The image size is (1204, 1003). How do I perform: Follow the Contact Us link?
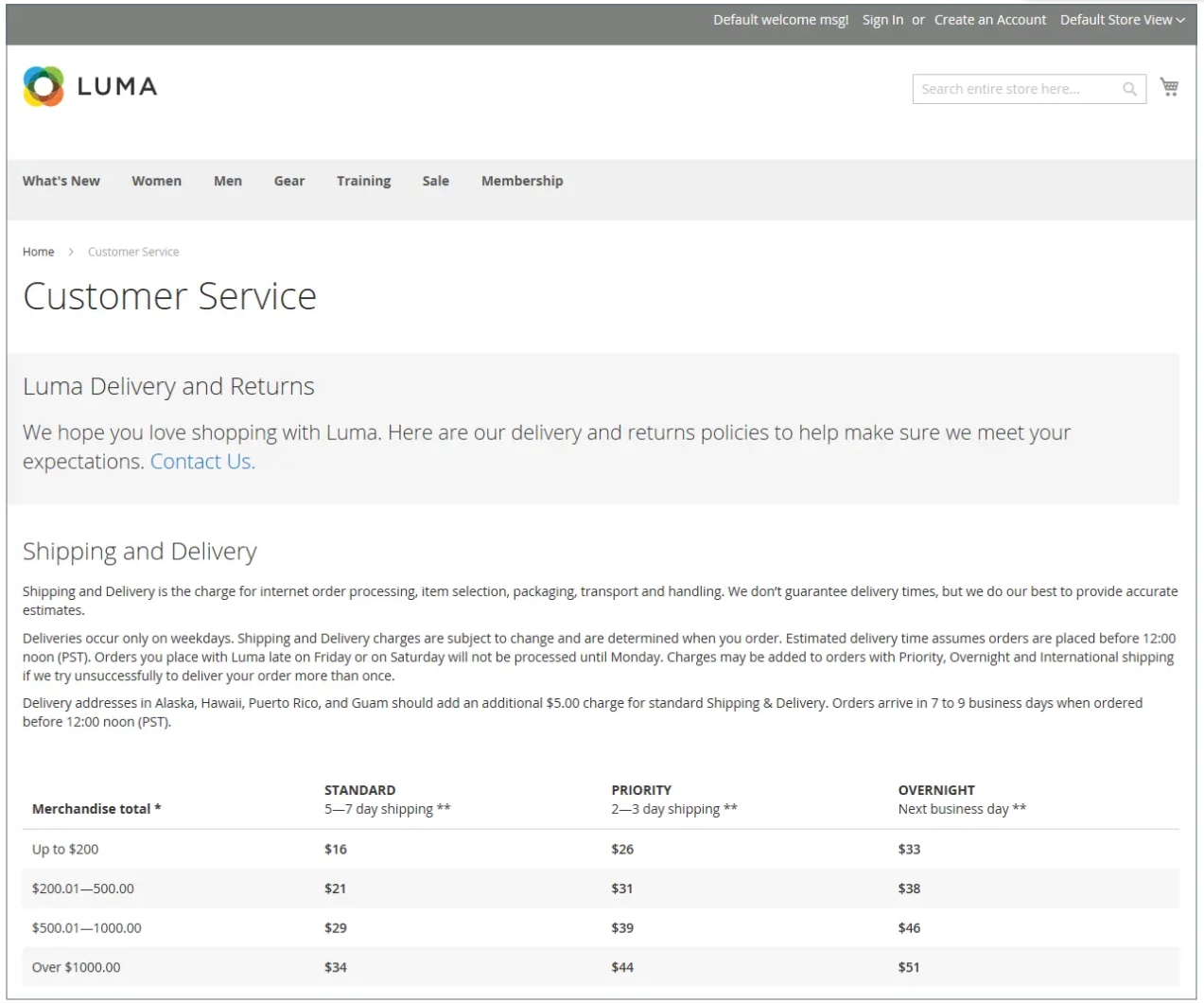pyautogui.click(x=202, y=462)
